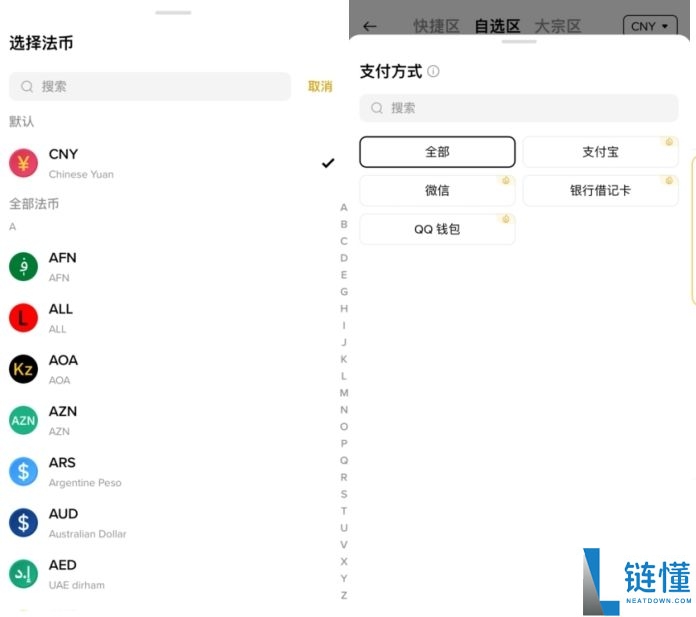Switch to the 大宗区 tab
Viewport: 696px width, 617px height.
(x=558, y=26)
